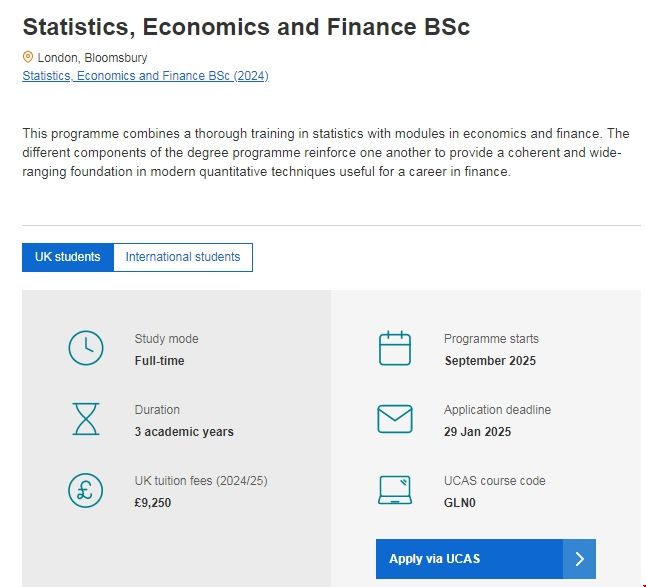Switch to the International students tab

pos(183,257)
